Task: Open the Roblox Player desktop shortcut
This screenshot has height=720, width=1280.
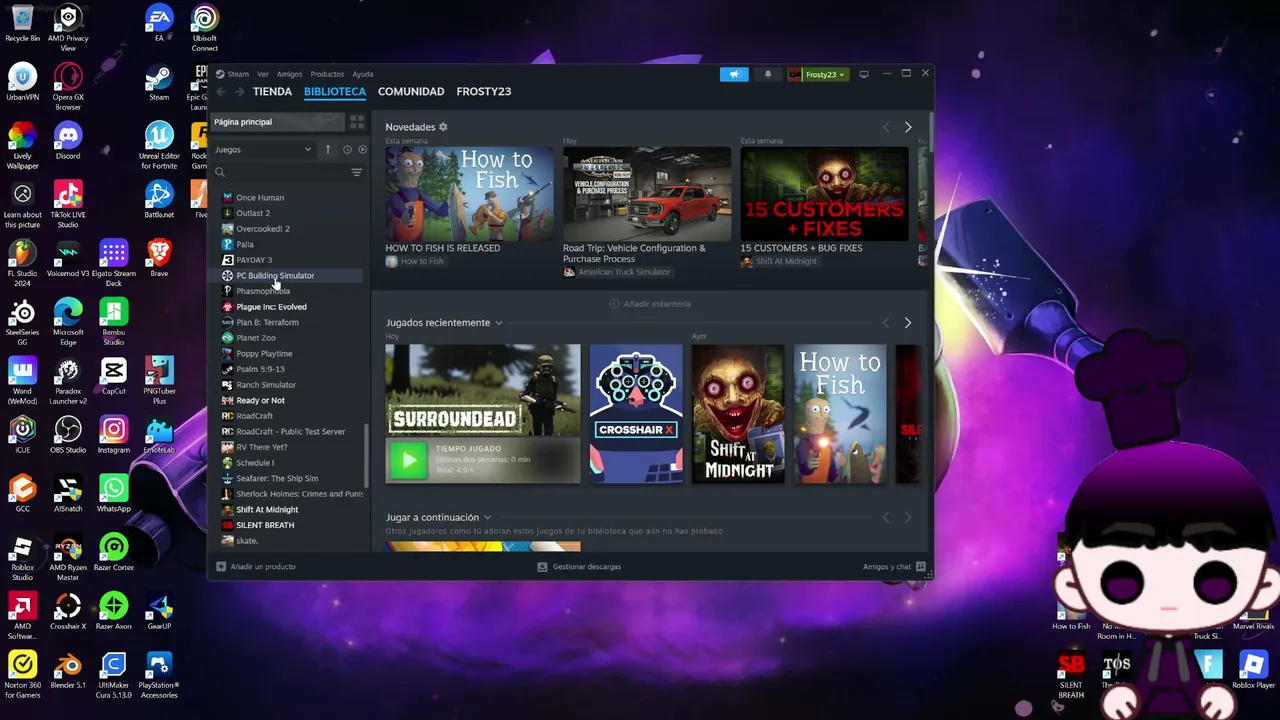Action: 1253,671
